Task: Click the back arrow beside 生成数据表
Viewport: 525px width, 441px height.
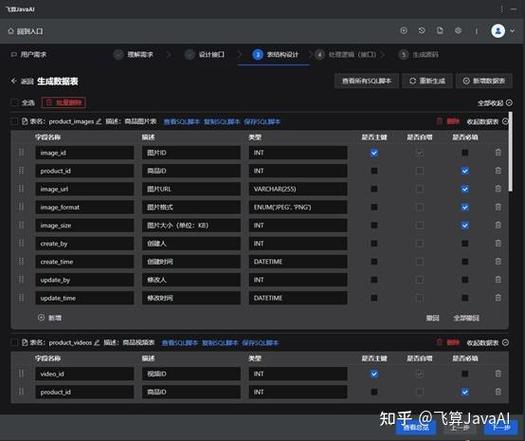Action: tap(13, 81)
